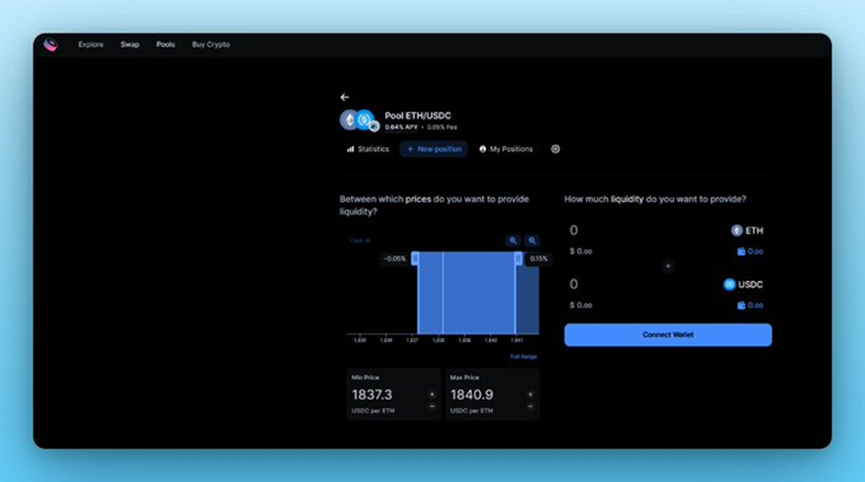Viewport: 865px width, 482px height.
Task: Click the zoom out magnifier on chart
Action: (x=532, y=240)
